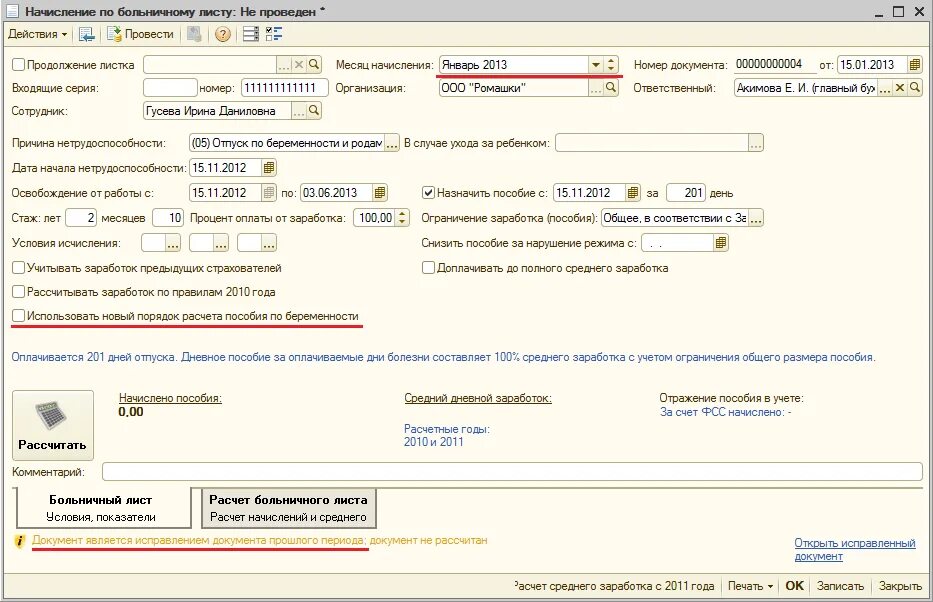Clear the Ответственный field with X icon
The image size is (933, 602).
coord(900,88)
